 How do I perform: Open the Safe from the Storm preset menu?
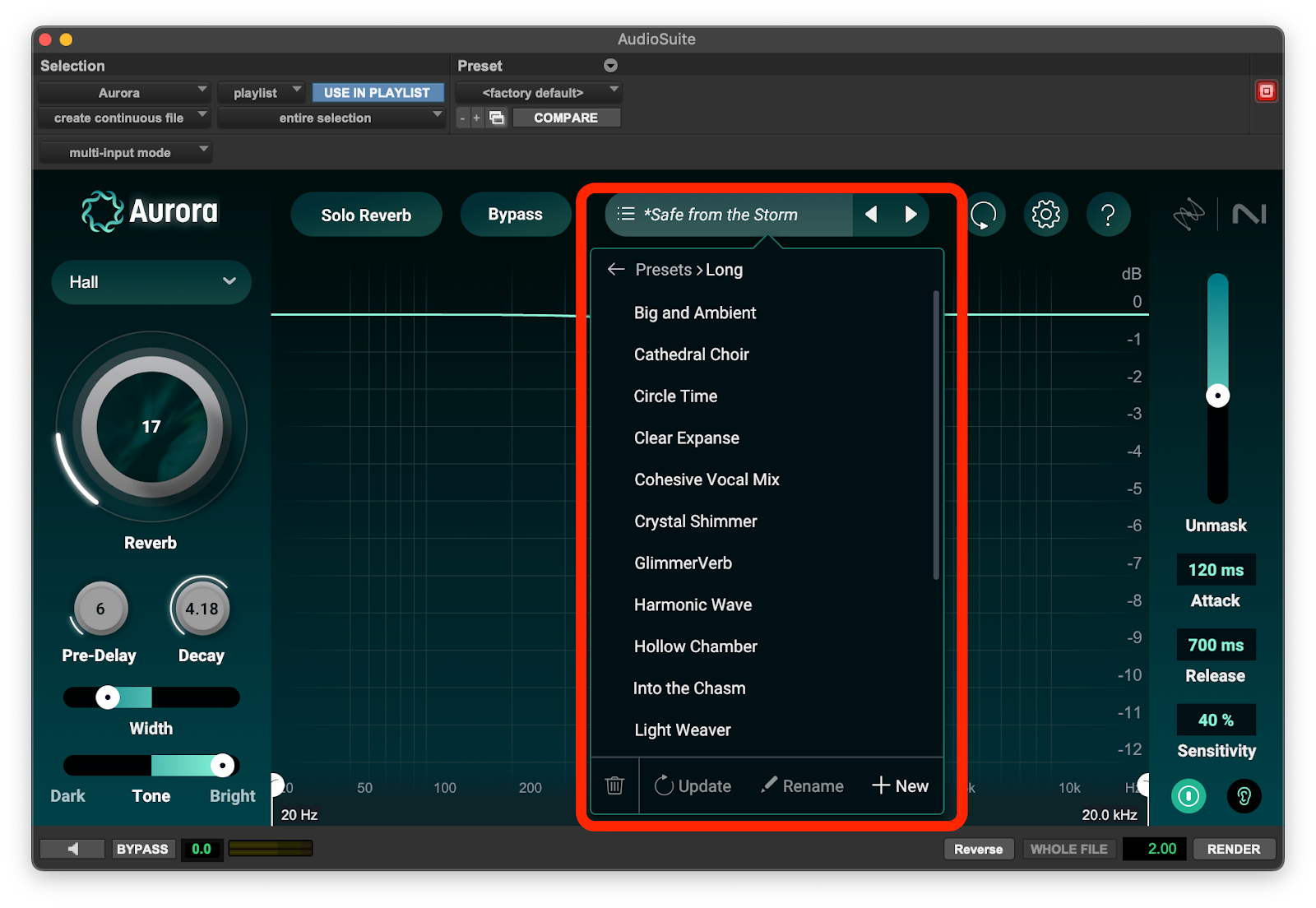pyautogui.click(x=729, y=215)
